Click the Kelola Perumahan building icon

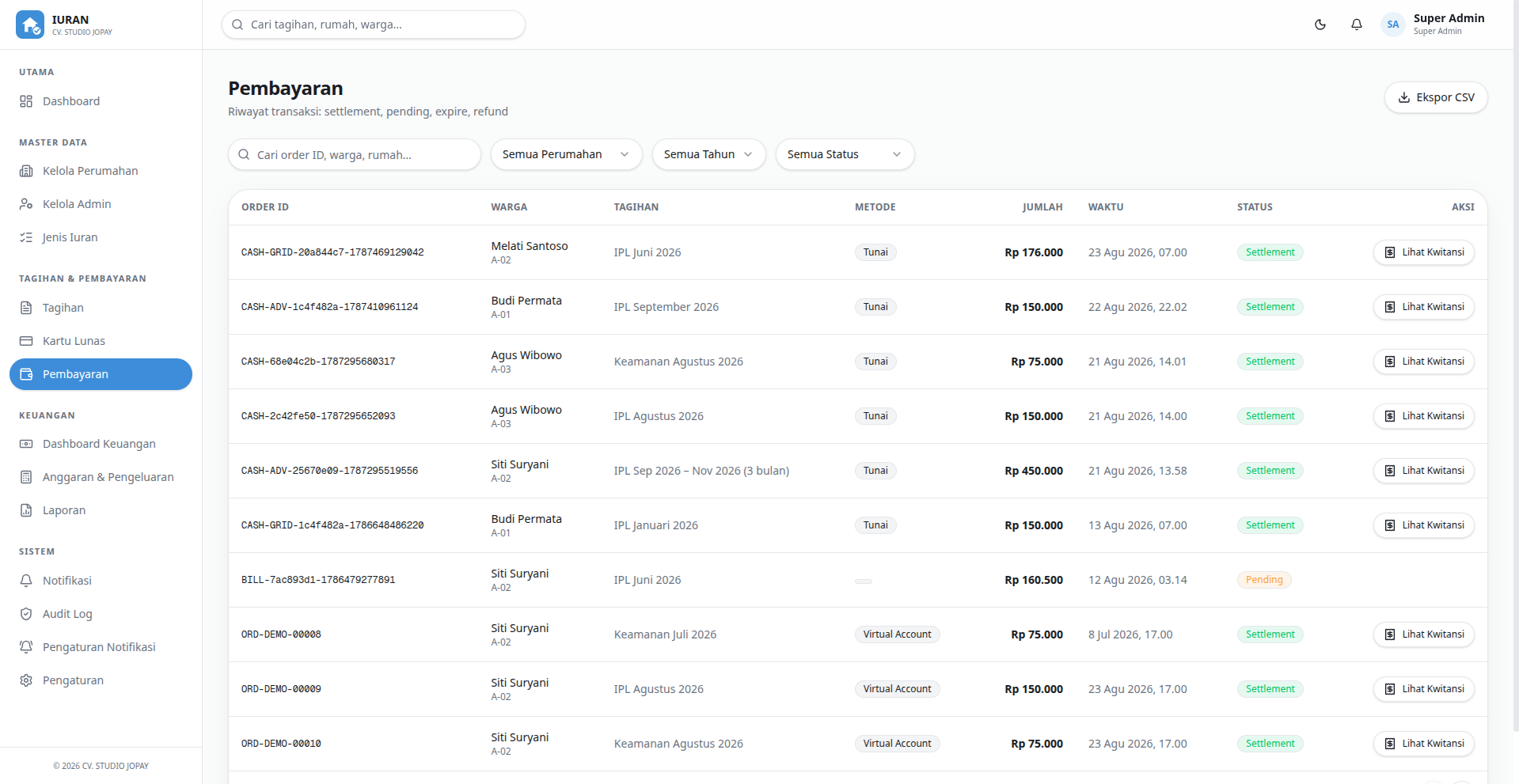pyautogui.click(x=26, y=171)
